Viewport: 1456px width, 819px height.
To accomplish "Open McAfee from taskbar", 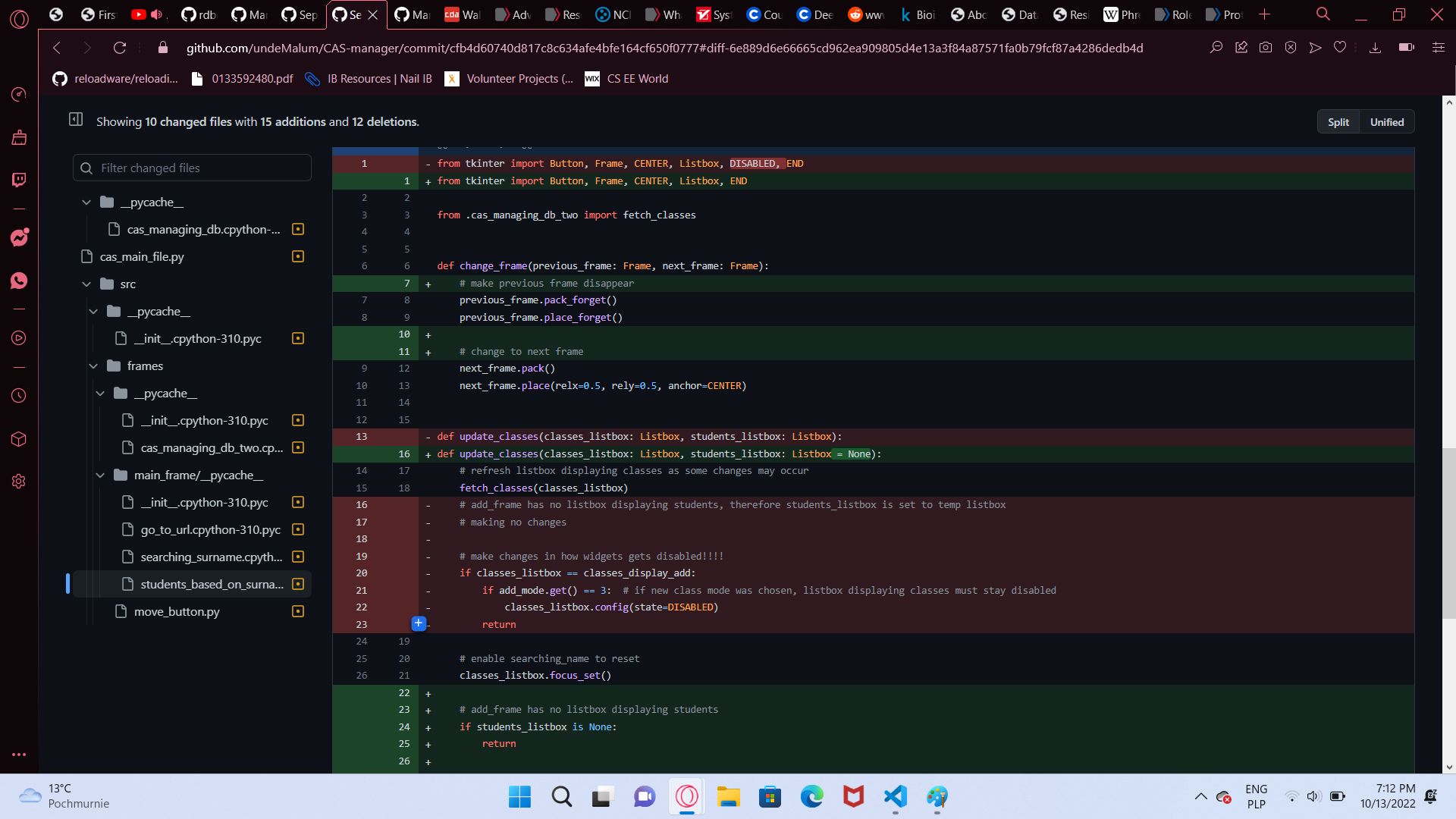I will 854,796.
